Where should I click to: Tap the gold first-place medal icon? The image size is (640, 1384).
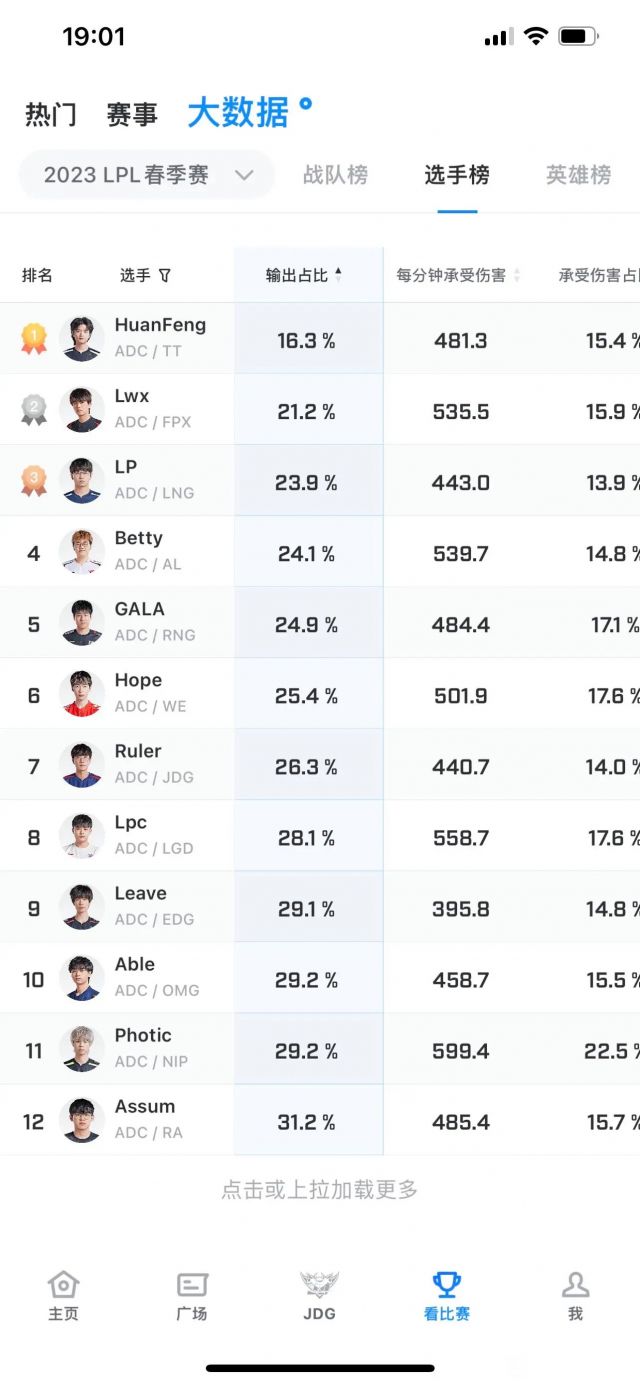[34, 339]
